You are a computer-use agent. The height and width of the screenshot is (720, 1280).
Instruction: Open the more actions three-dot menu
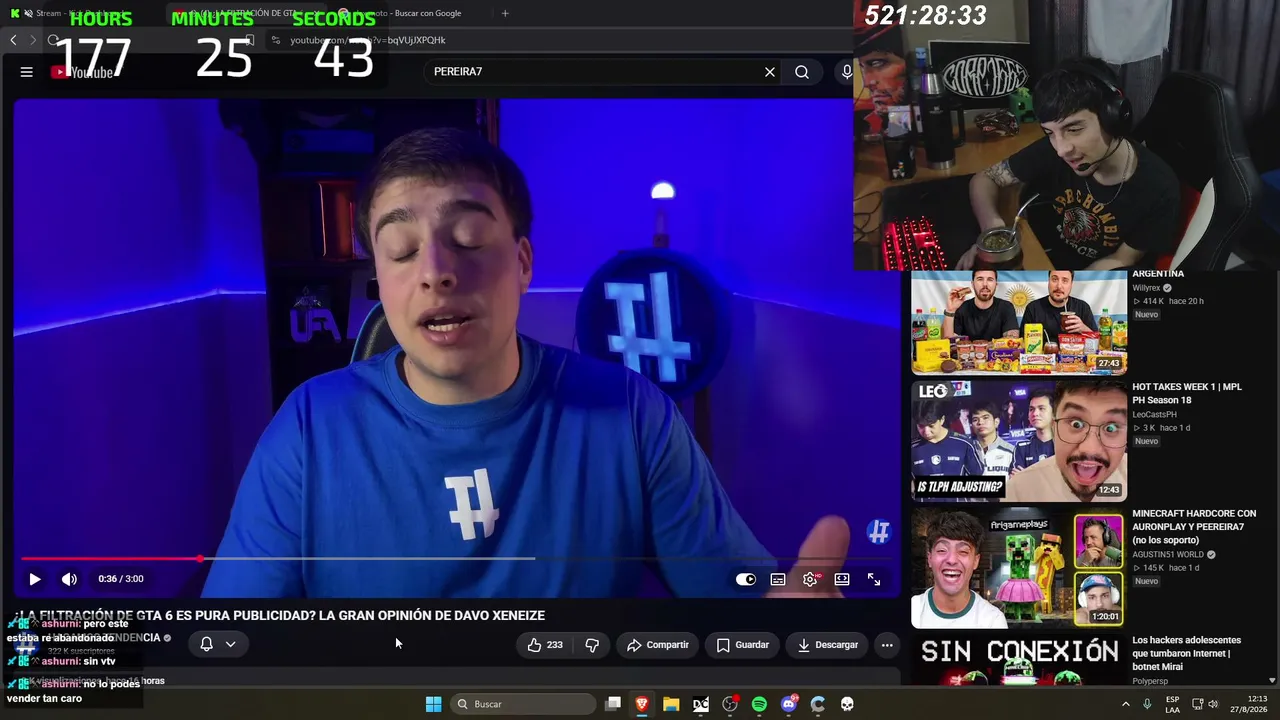pyautogui.click(x=887, y=645)
